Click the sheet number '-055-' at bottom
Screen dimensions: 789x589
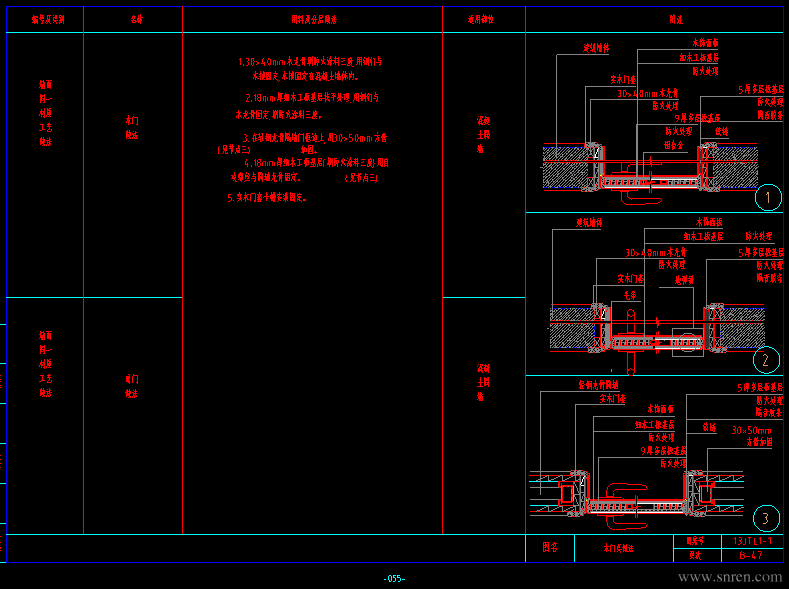[x=394, y=578]
